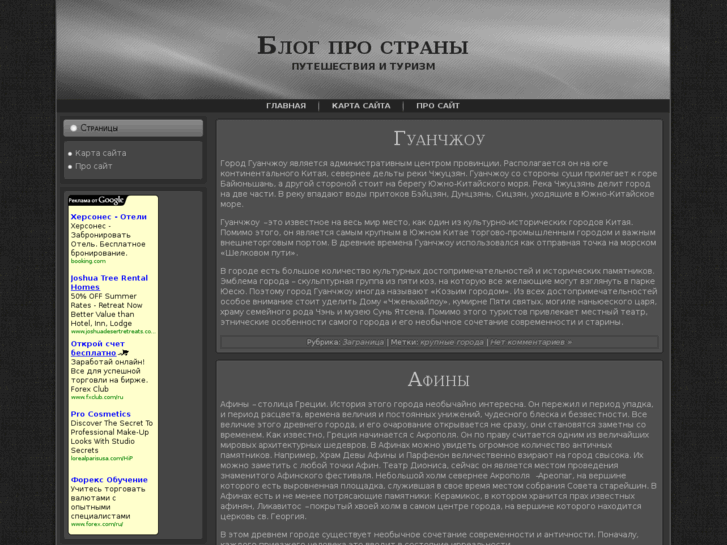
Task: Open Нет комментариев link under Гуанчжоу
Action: tap(531, 342)
